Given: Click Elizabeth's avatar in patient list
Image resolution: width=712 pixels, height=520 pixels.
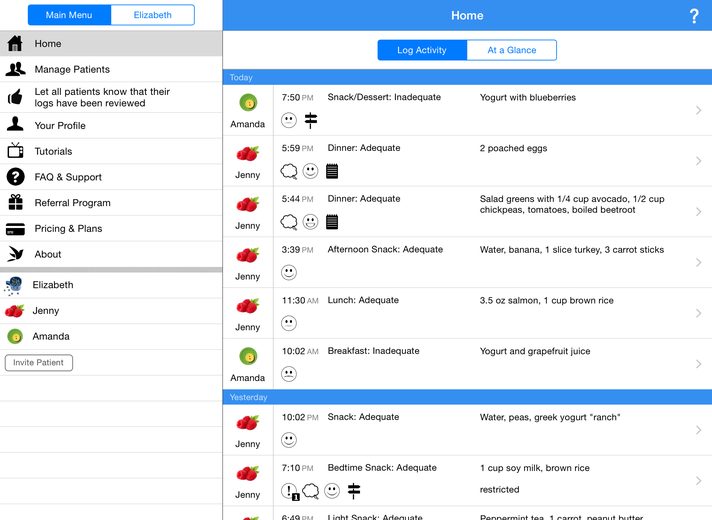Looking at the screenshot, I should coord(14,285).
